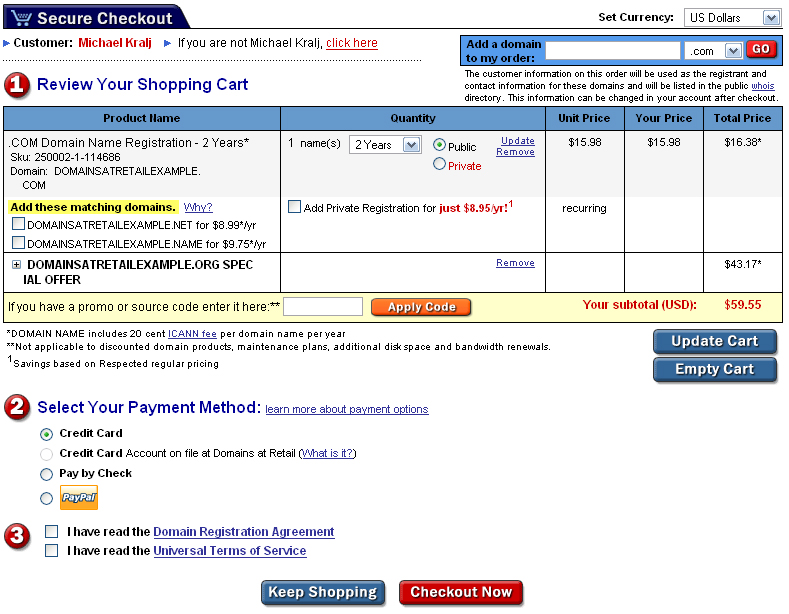Viewport: 789px width, 614px height.
Task: Focus the promo or source code field
Action: (x=323, y=306)
